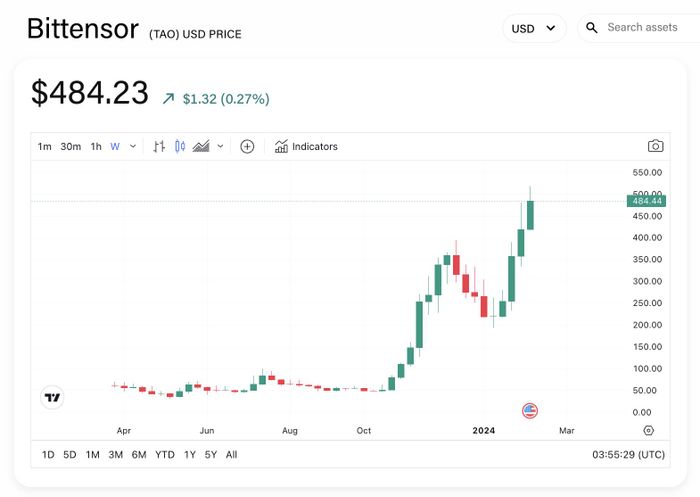Click the $484.23 price text
The width and height of the screenshot is (700, 497).
(x=90, y=93)
